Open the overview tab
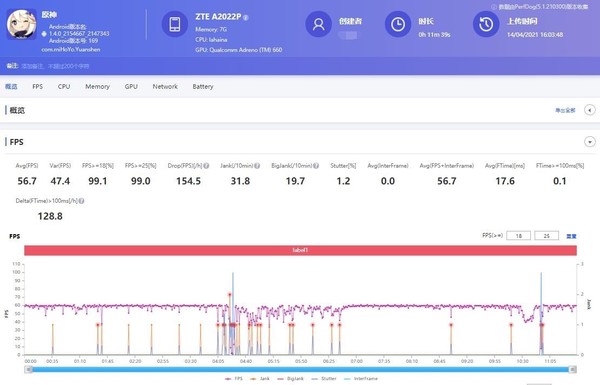 (x=11, y=86)
